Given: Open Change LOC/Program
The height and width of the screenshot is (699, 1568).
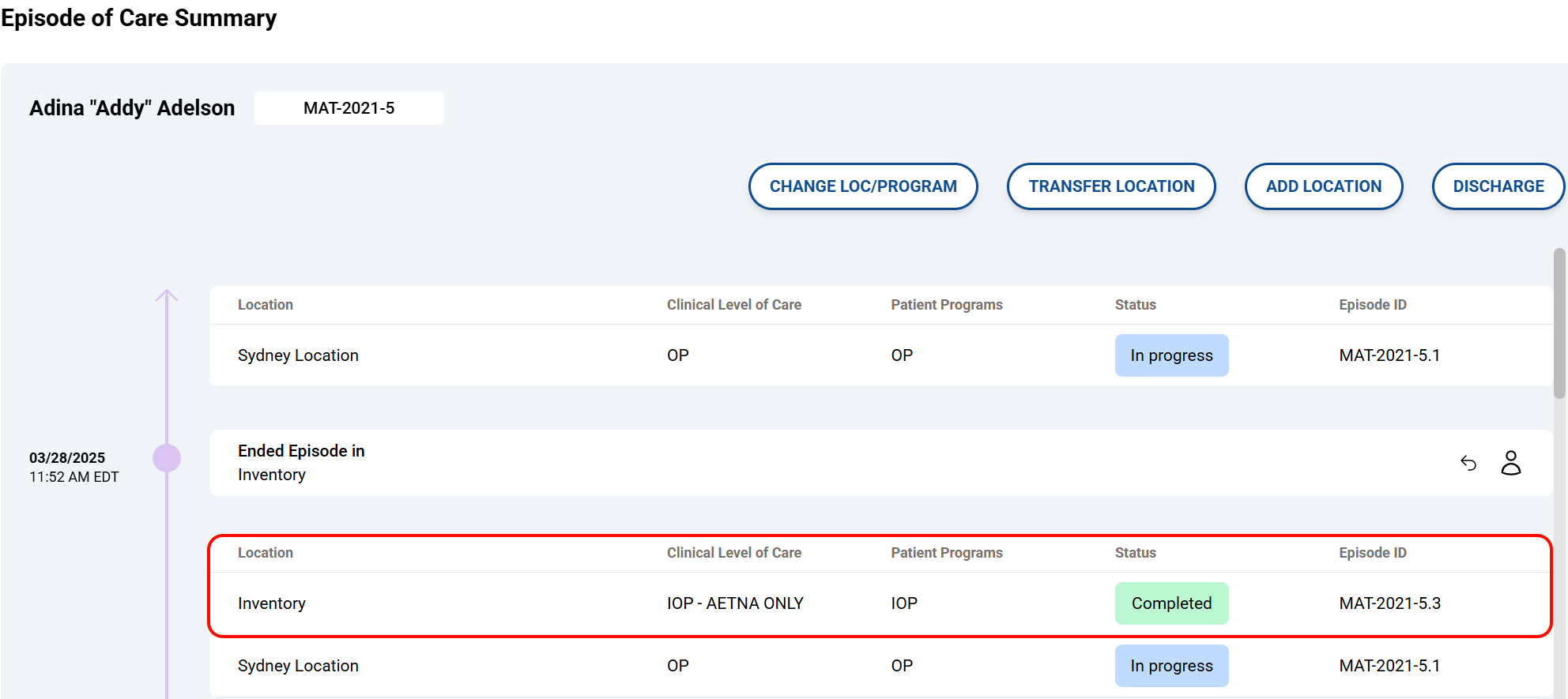Looking at the screenshot, I should pyautogui.click(x=863, y=186).
